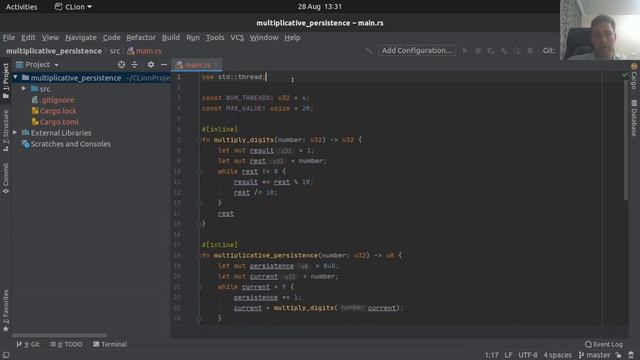The width and height of the screenshot is (640, 360).
Task: Open the Event Log
Action: [x=604, y=344]
